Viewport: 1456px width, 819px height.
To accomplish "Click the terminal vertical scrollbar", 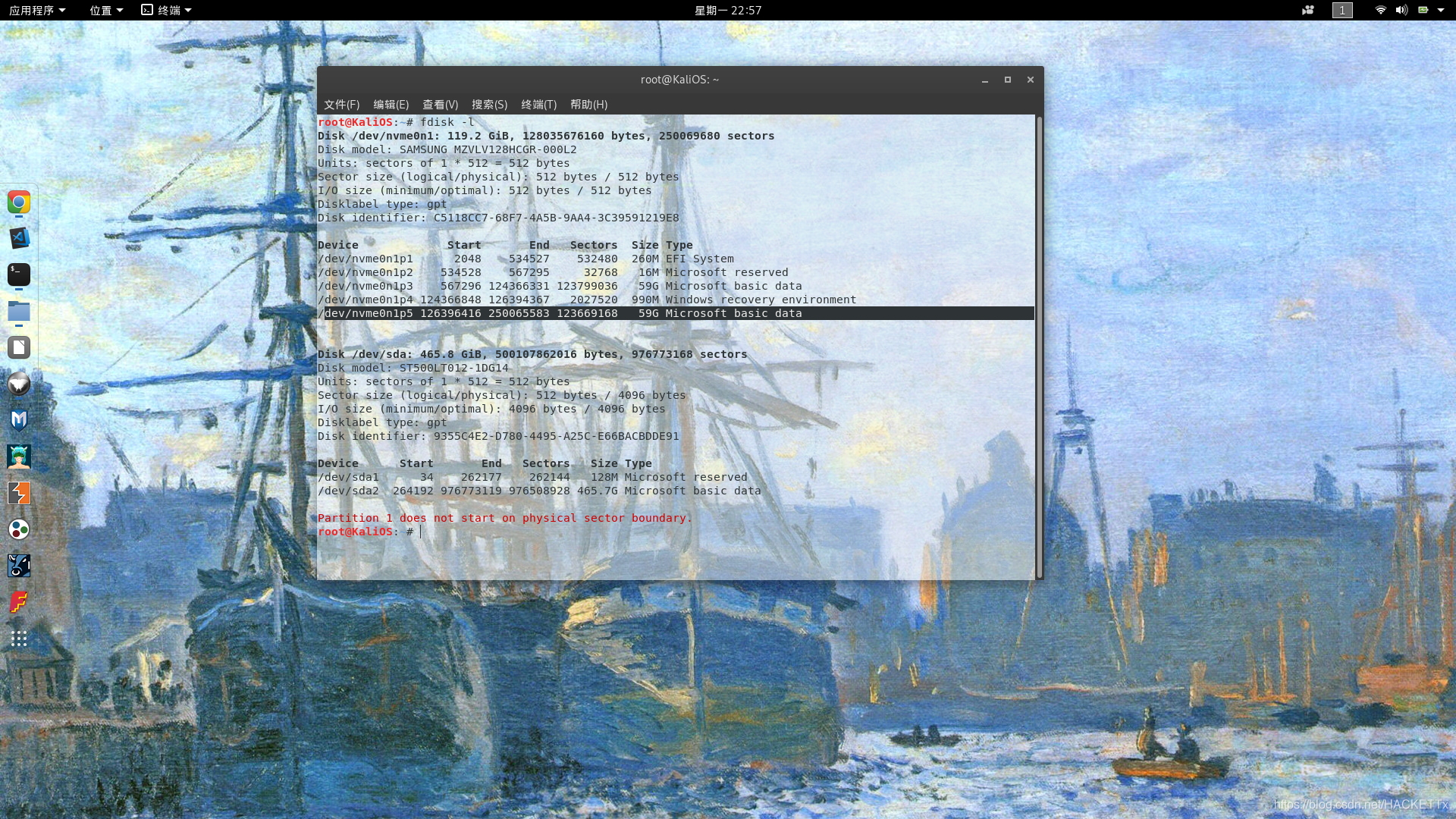I will point(1039,347).
